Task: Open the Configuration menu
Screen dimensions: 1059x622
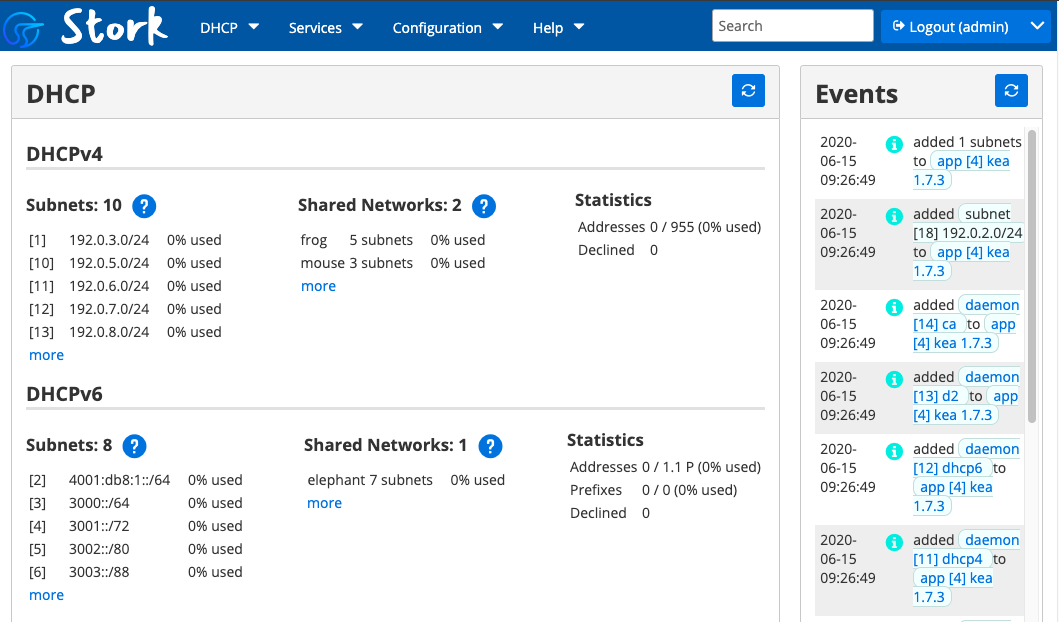Action: tap(448, 28)
